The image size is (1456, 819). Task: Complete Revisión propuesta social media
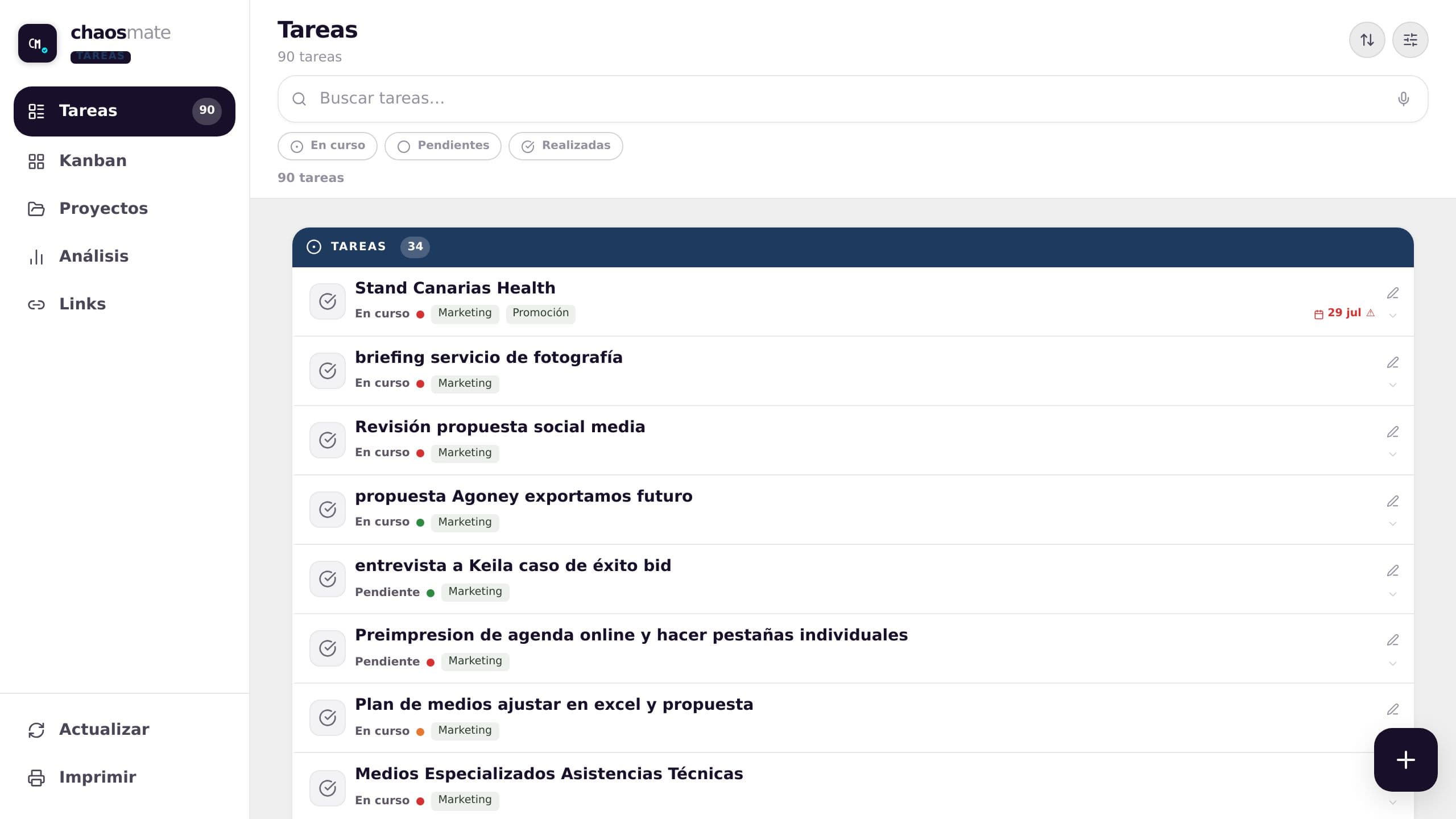(x=328, y=440)
